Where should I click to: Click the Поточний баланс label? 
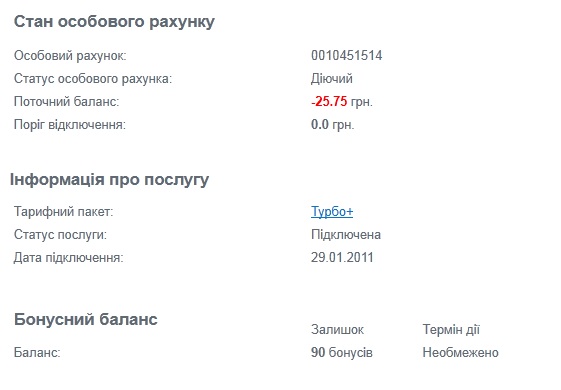pos(67,102)
